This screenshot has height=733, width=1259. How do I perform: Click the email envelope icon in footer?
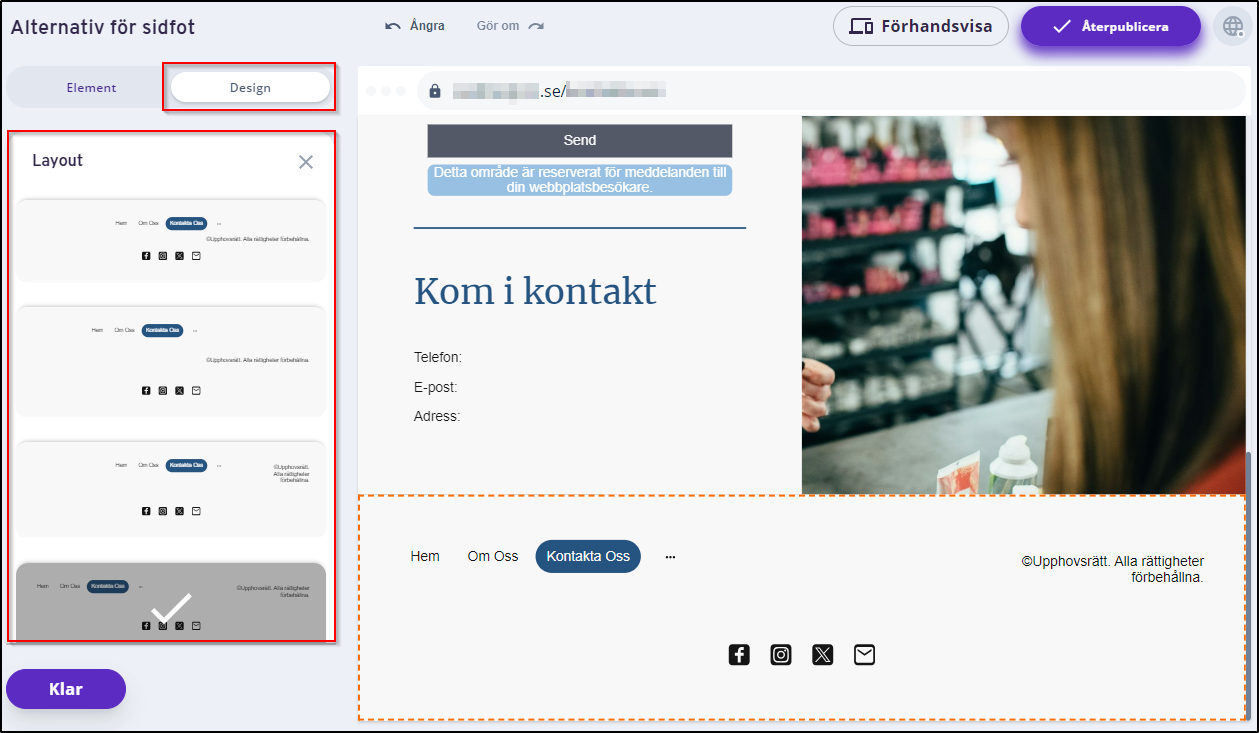click(x=865, y=655)
